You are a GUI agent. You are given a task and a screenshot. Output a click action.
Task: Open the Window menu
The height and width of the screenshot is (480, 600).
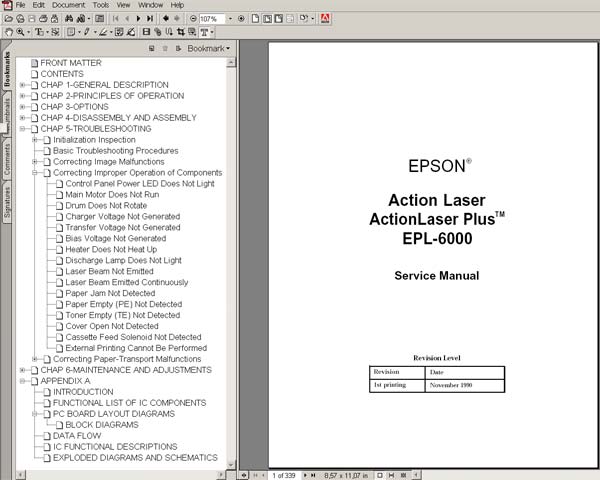click(x=150, y=5)
